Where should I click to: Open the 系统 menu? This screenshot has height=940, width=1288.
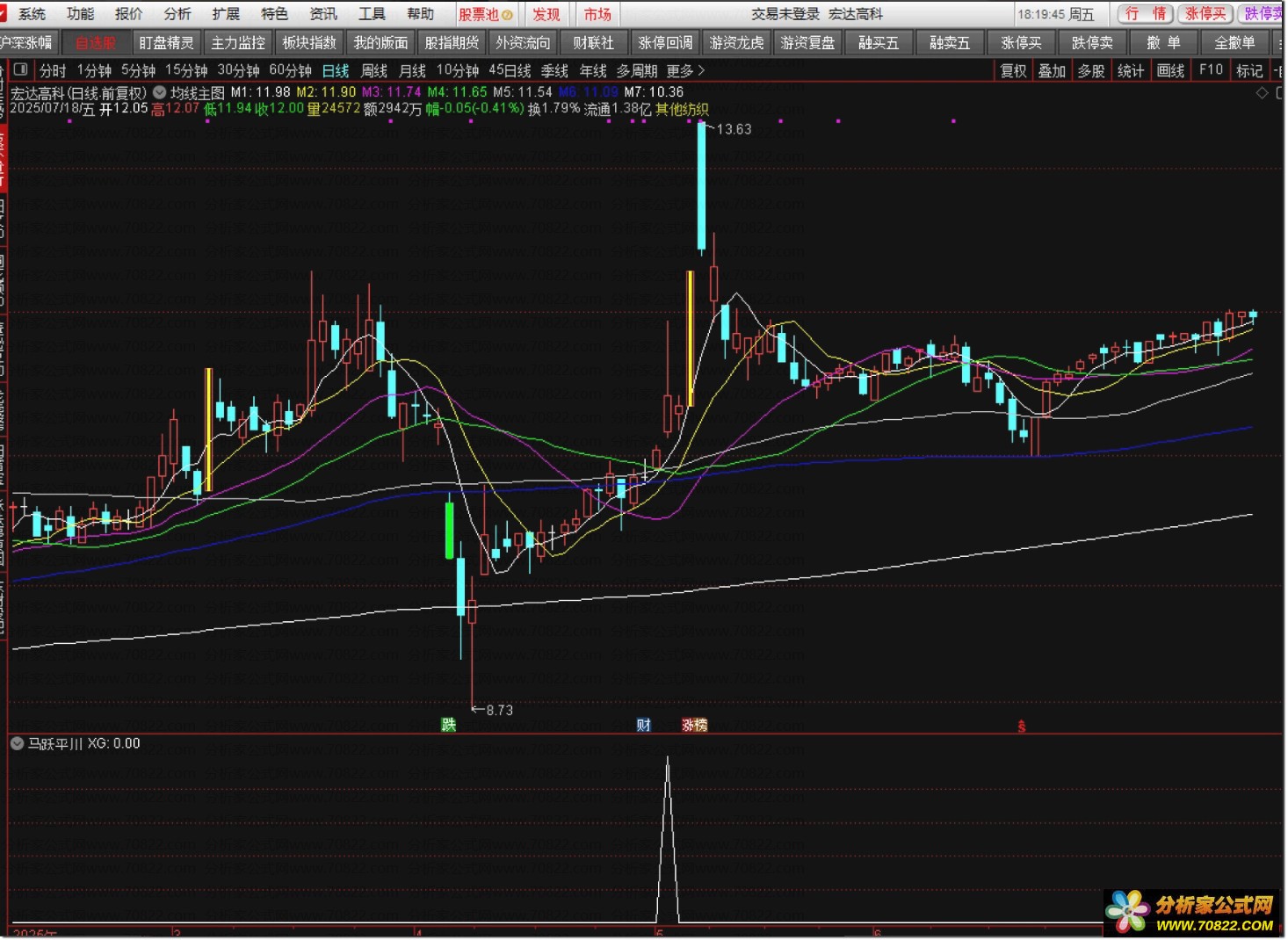click(x=32, y=14)
